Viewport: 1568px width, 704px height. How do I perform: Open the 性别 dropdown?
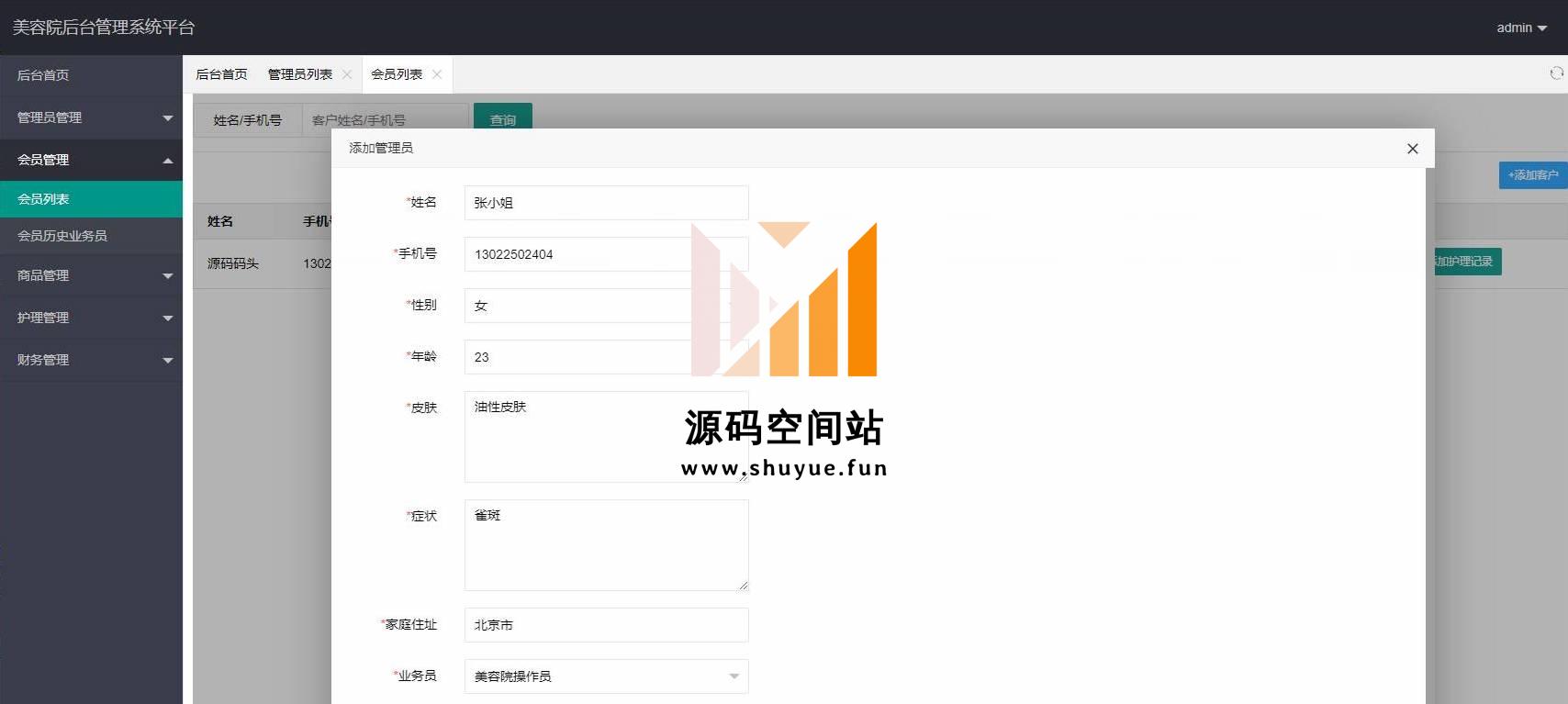pos(606,306)
